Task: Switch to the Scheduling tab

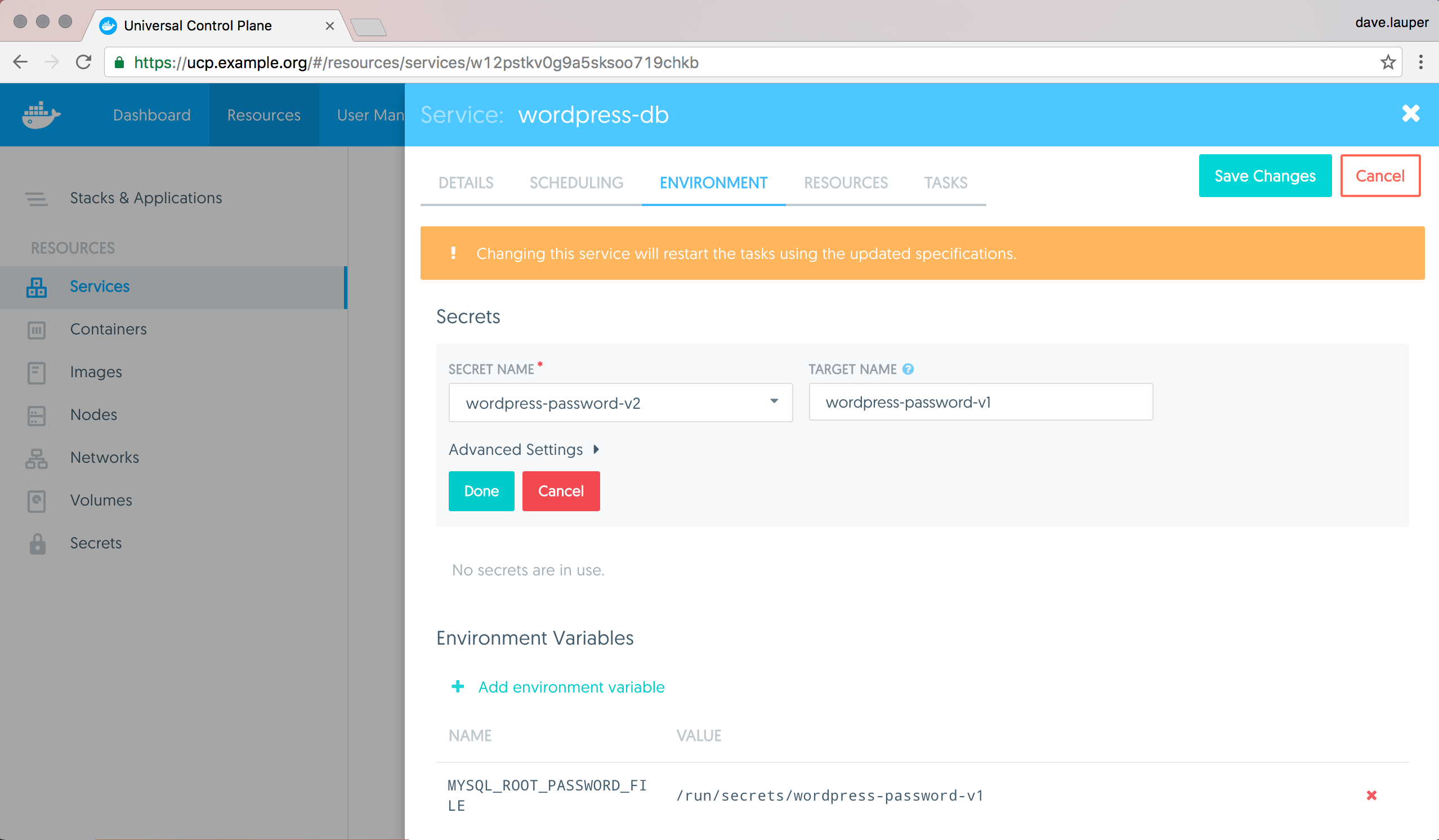Action: (575, 183)
